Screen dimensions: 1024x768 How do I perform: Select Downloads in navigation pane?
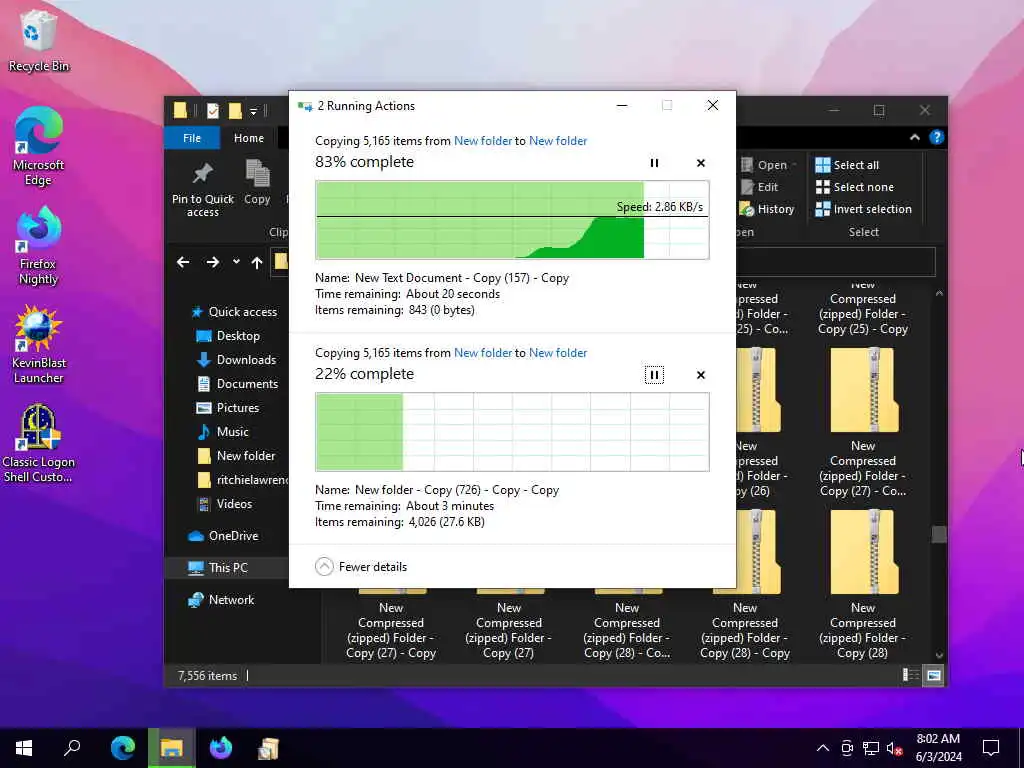point(236,360)
